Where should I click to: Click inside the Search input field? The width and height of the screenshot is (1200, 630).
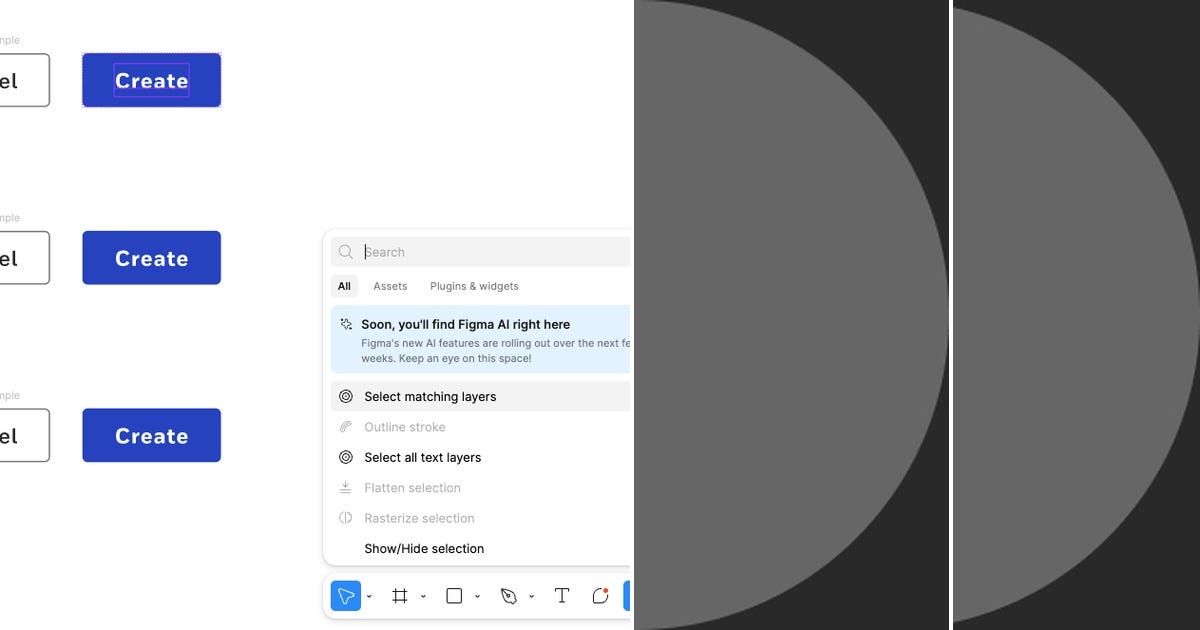(x=450, y=252)
